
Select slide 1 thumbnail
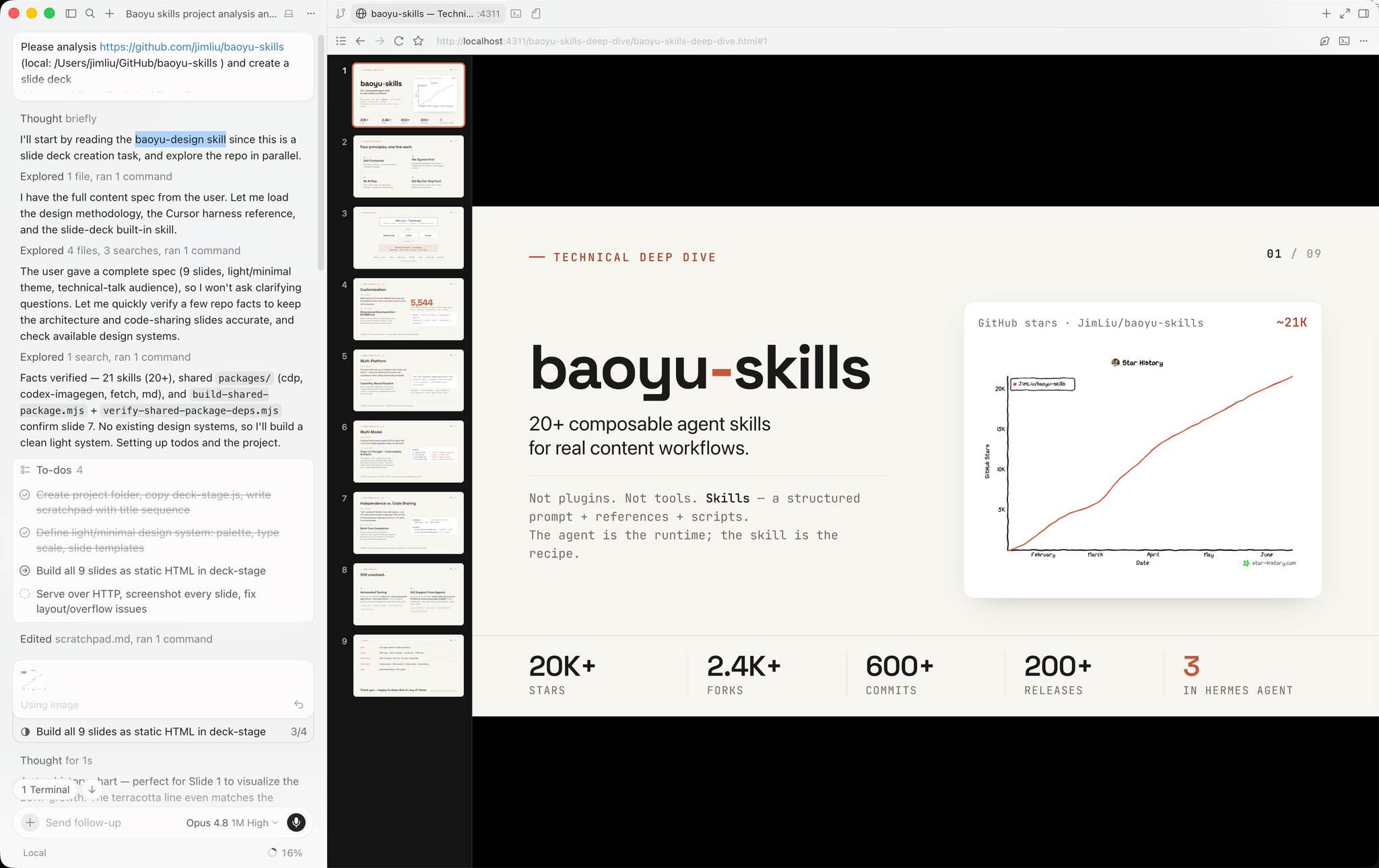point(408,95)
